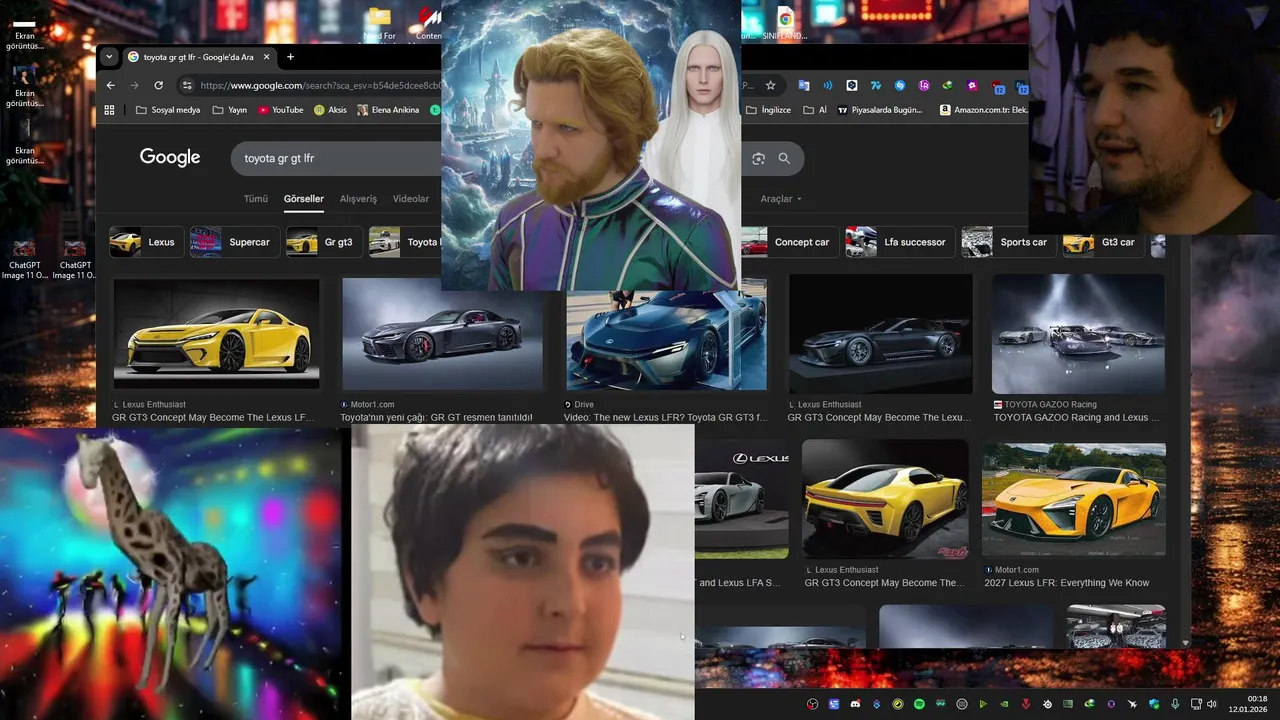This screenshot has width=1280, height=720.
Task: Open Chrome tab search dropdown arrow
Action: pyautogui.click(x=109, y=57)
